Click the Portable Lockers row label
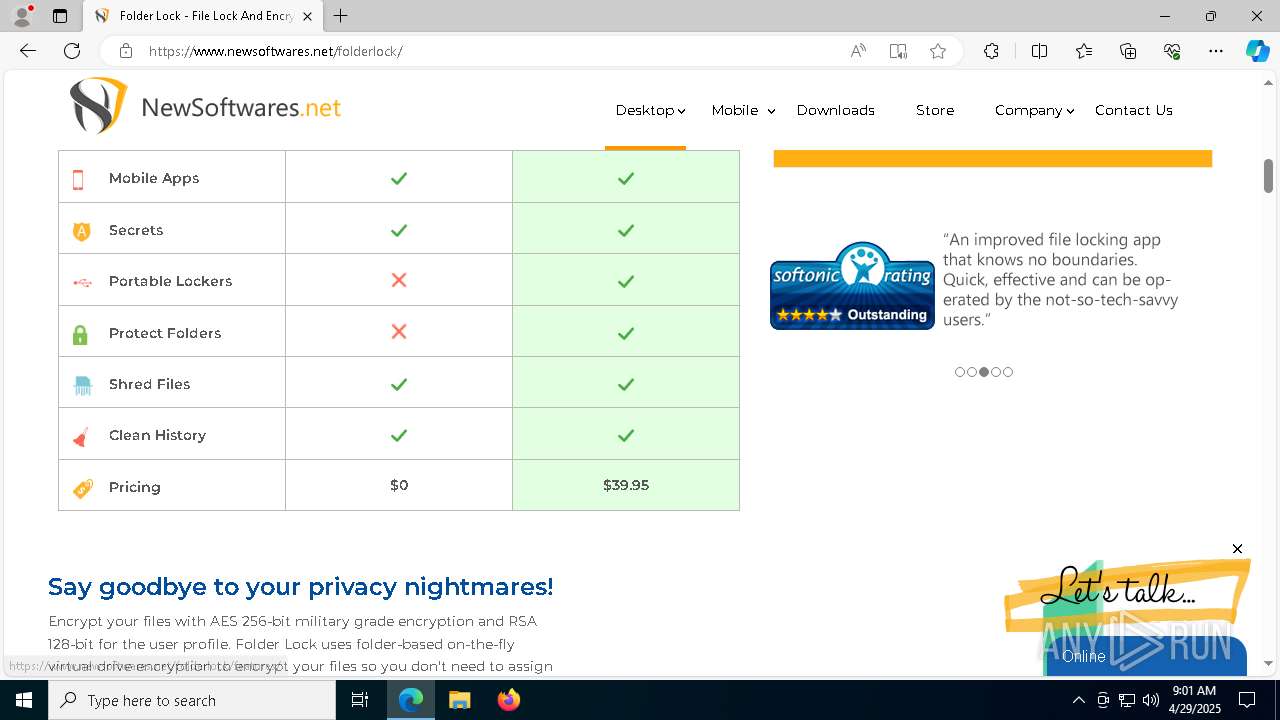Image resolution: width=1280 pixels, height=720 pixels. pyautogui.click(x=171, y=281)
